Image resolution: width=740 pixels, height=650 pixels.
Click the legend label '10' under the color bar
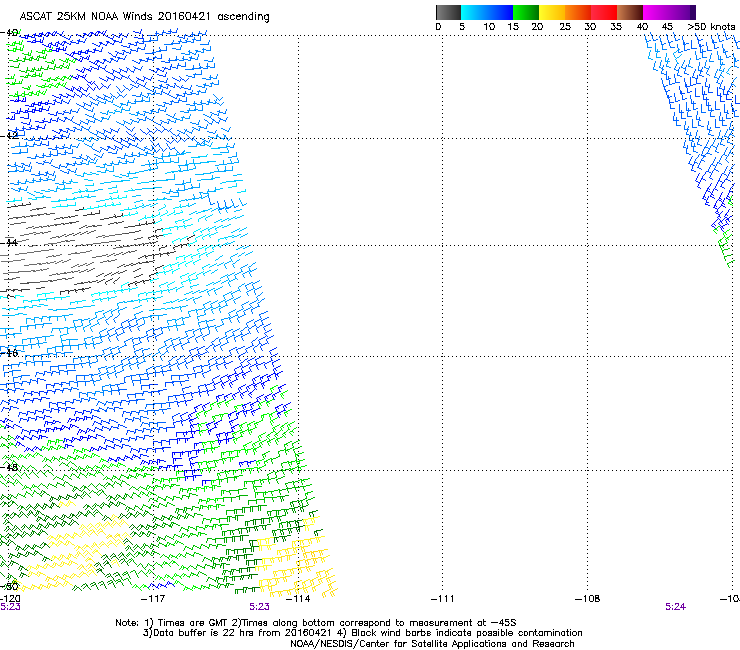489,27
